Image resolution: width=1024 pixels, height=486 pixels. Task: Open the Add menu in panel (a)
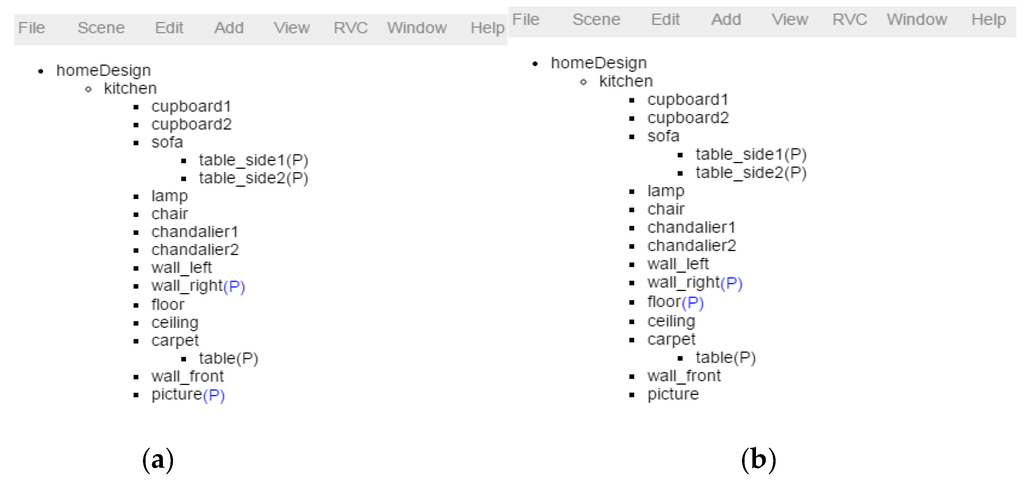(229, 28)
